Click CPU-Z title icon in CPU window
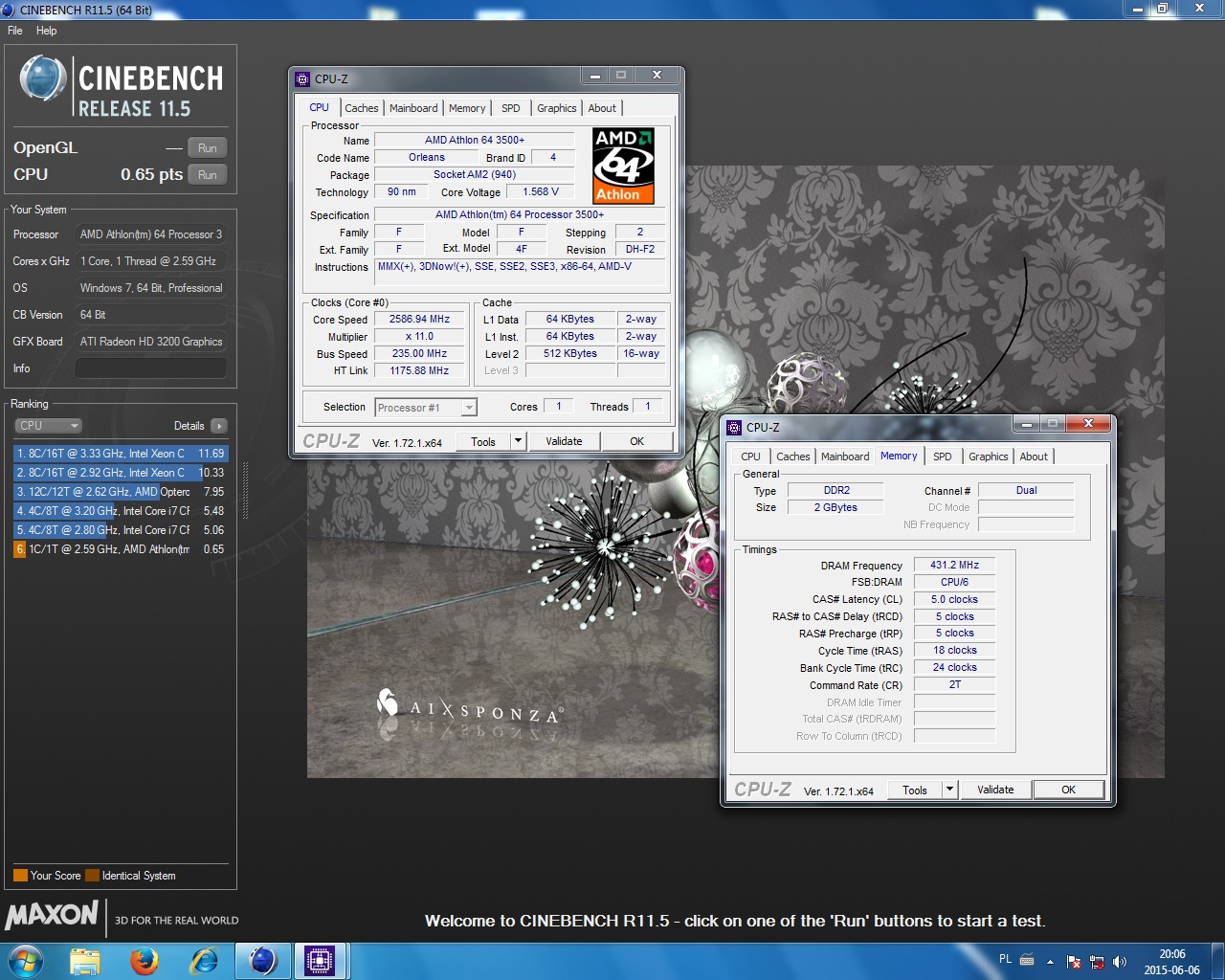The width and height of the screenshot is (1225, 980). 302,79
